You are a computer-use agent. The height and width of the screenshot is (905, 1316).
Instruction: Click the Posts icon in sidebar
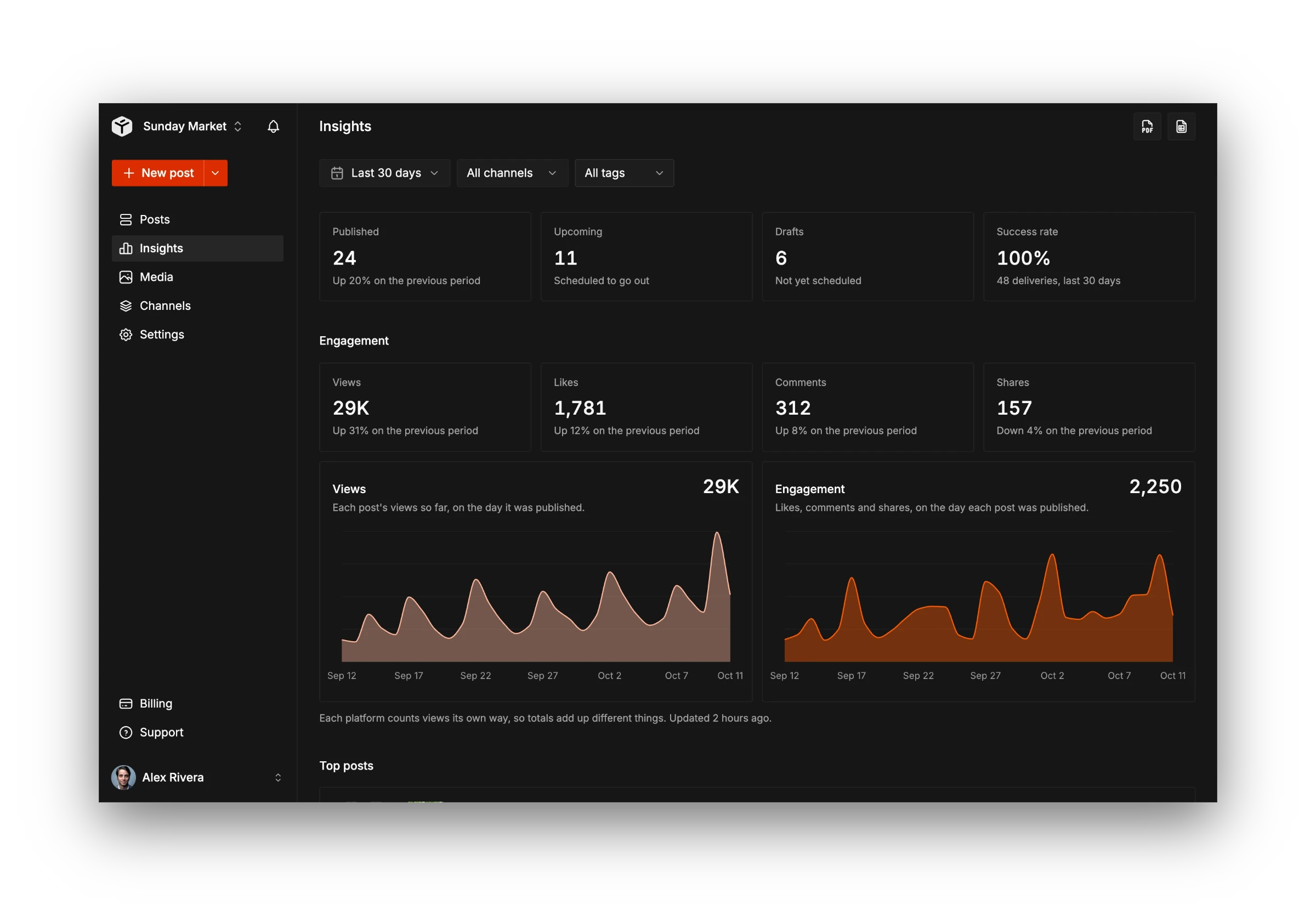pos(126,219)
